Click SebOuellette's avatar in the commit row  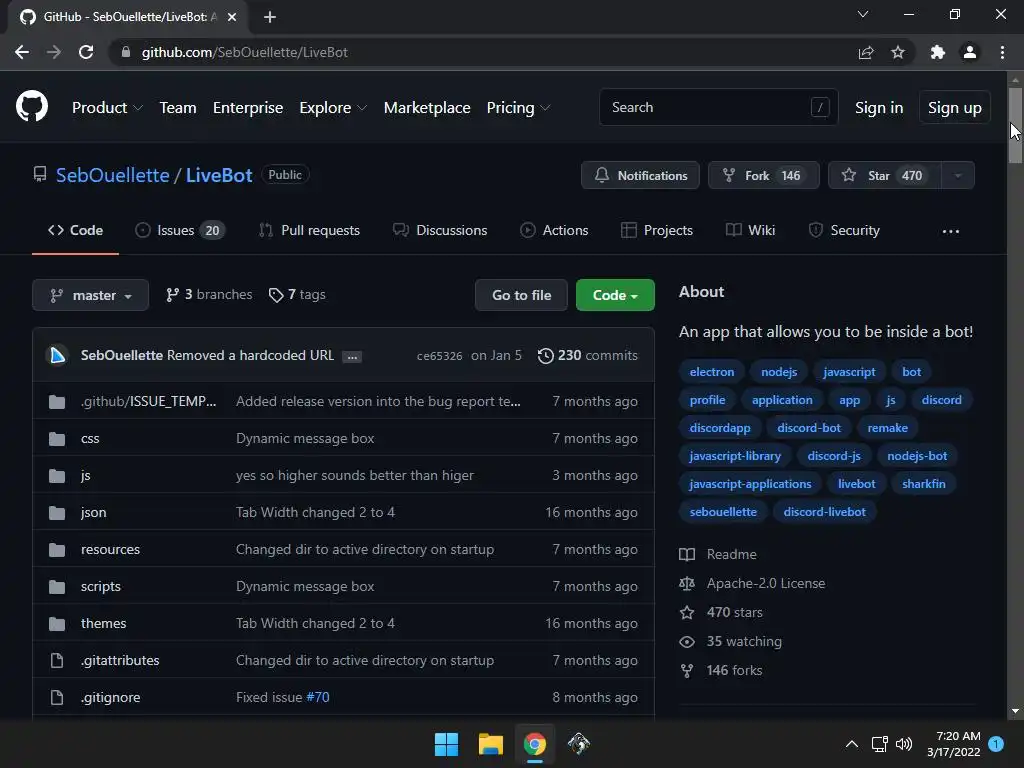click(57, 355)
